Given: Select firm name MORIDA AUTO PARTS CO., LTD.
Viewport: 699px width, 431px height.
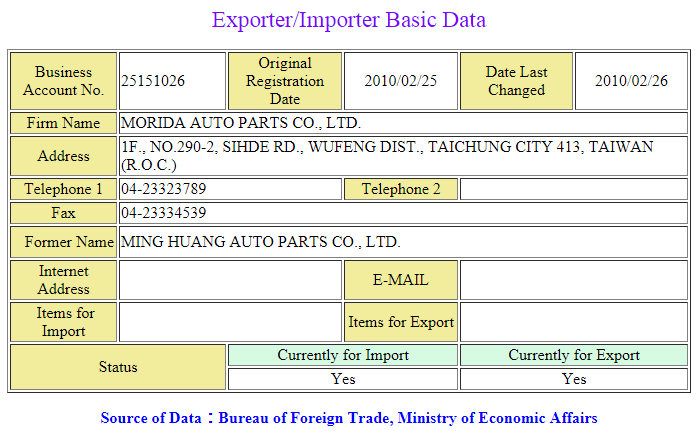Looking at the screenshot, I should pyautogui.click(x=241, y=123).
